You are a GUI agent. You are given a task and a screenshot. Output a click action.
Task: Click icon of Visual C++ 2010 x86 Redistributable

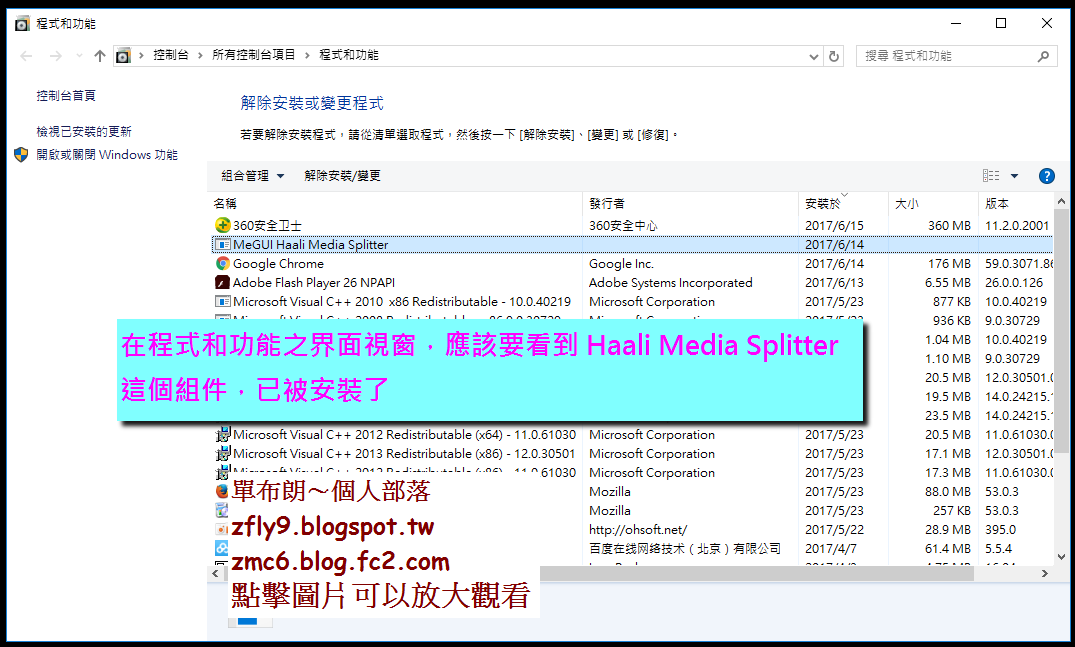point(223,302)
